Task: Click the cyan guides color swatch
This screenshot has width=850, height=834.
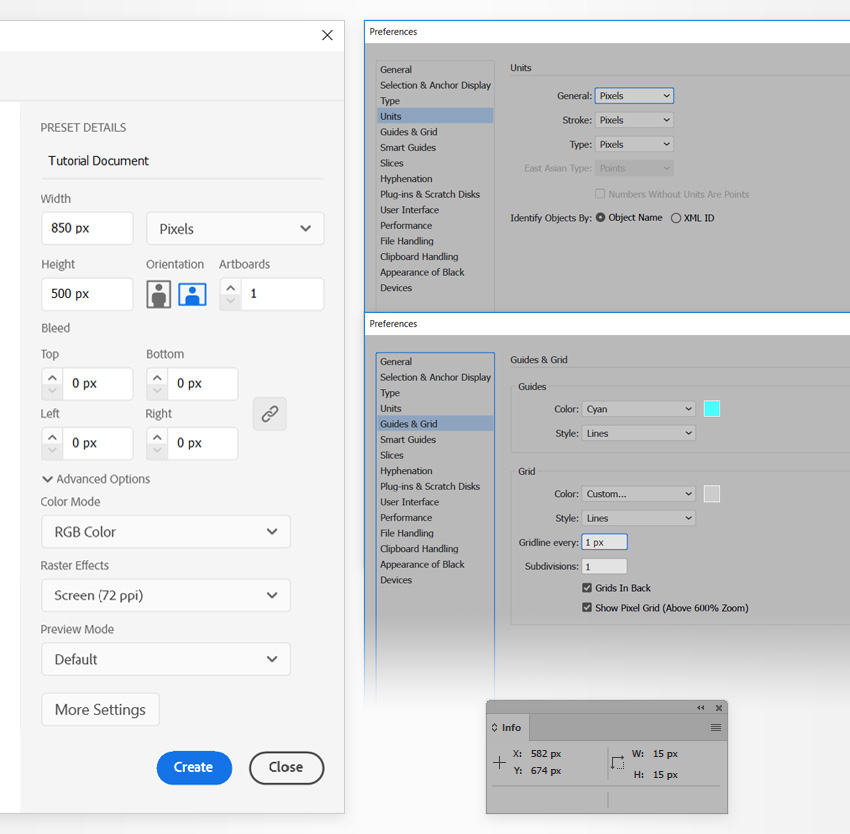Action: pos(712,409)
